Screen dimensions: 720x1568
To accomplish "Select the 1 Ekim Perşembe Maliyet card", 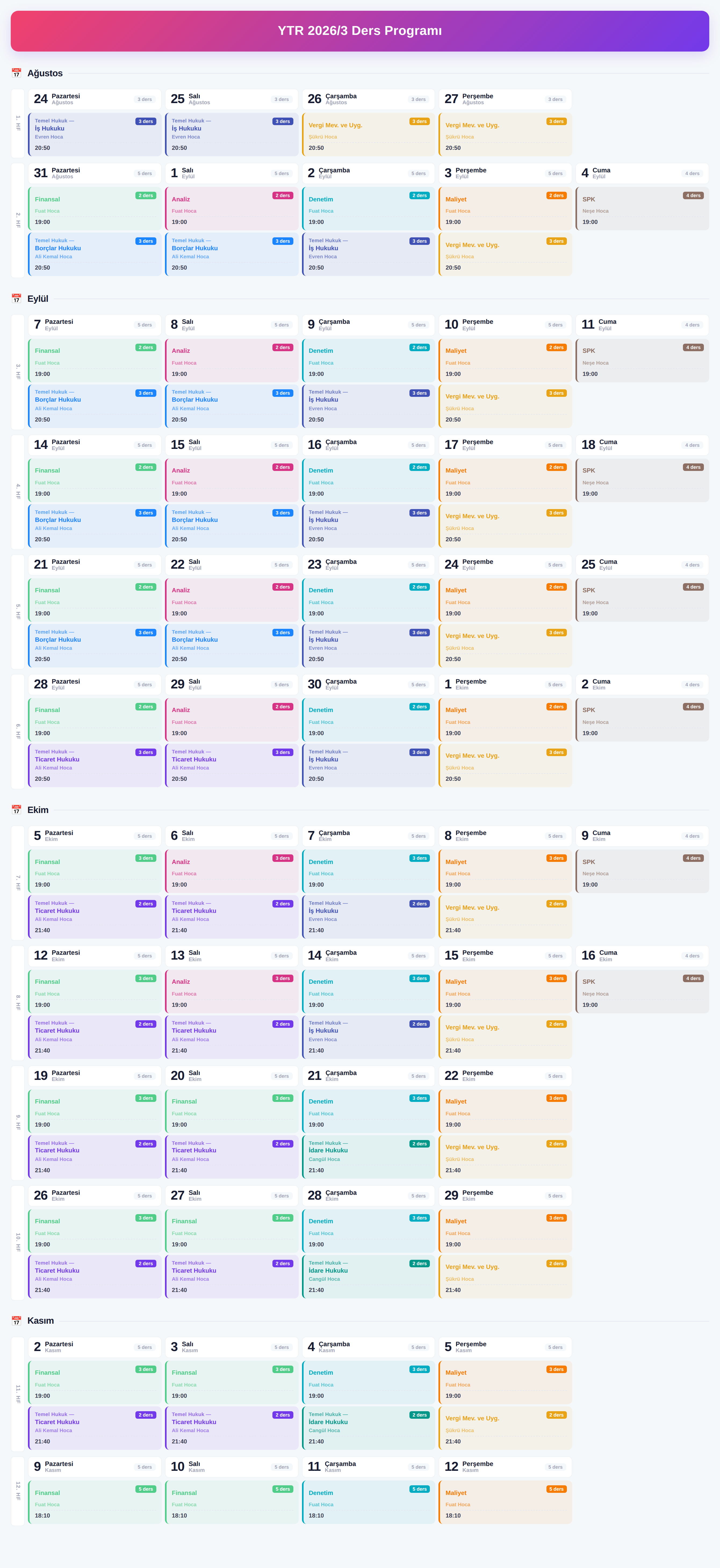I will [x=505, y=720].
